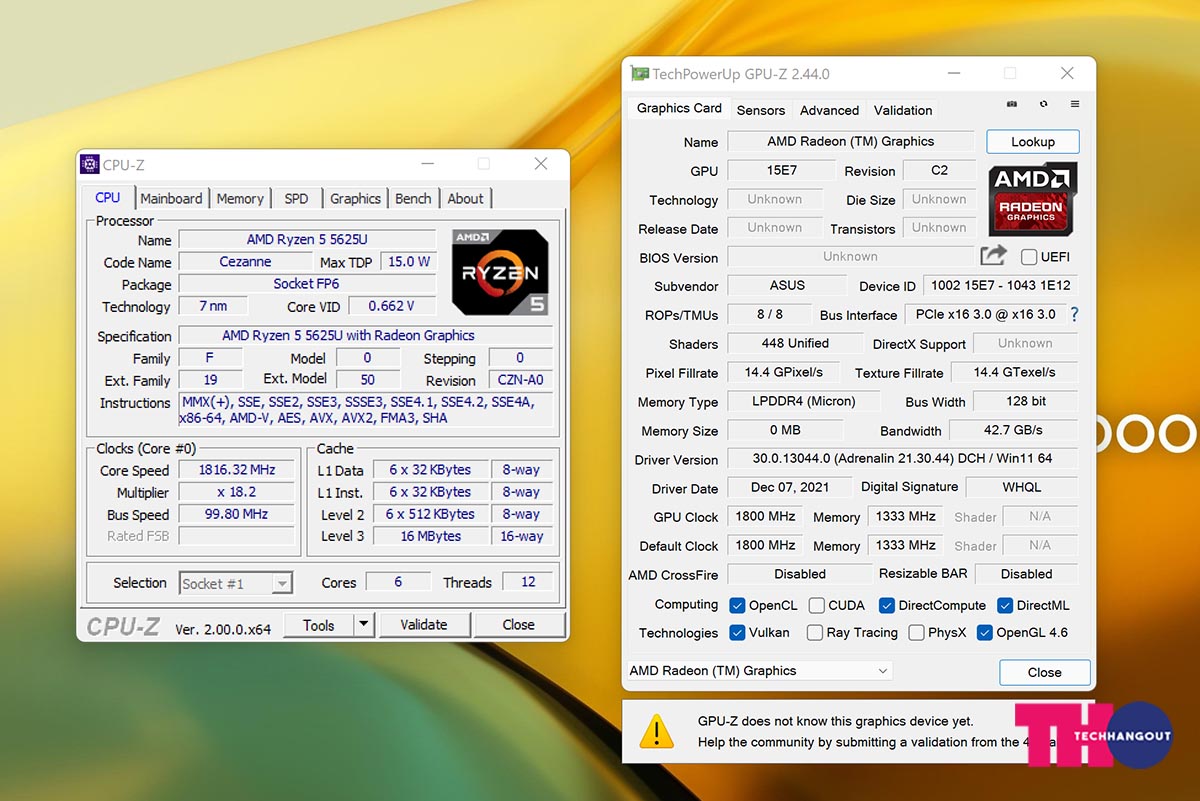Image resolution: width=1200 pixels, height=801 pixels.
Task: Click the Shaders value 448 Unified
Action: click(x=795, y=343)
